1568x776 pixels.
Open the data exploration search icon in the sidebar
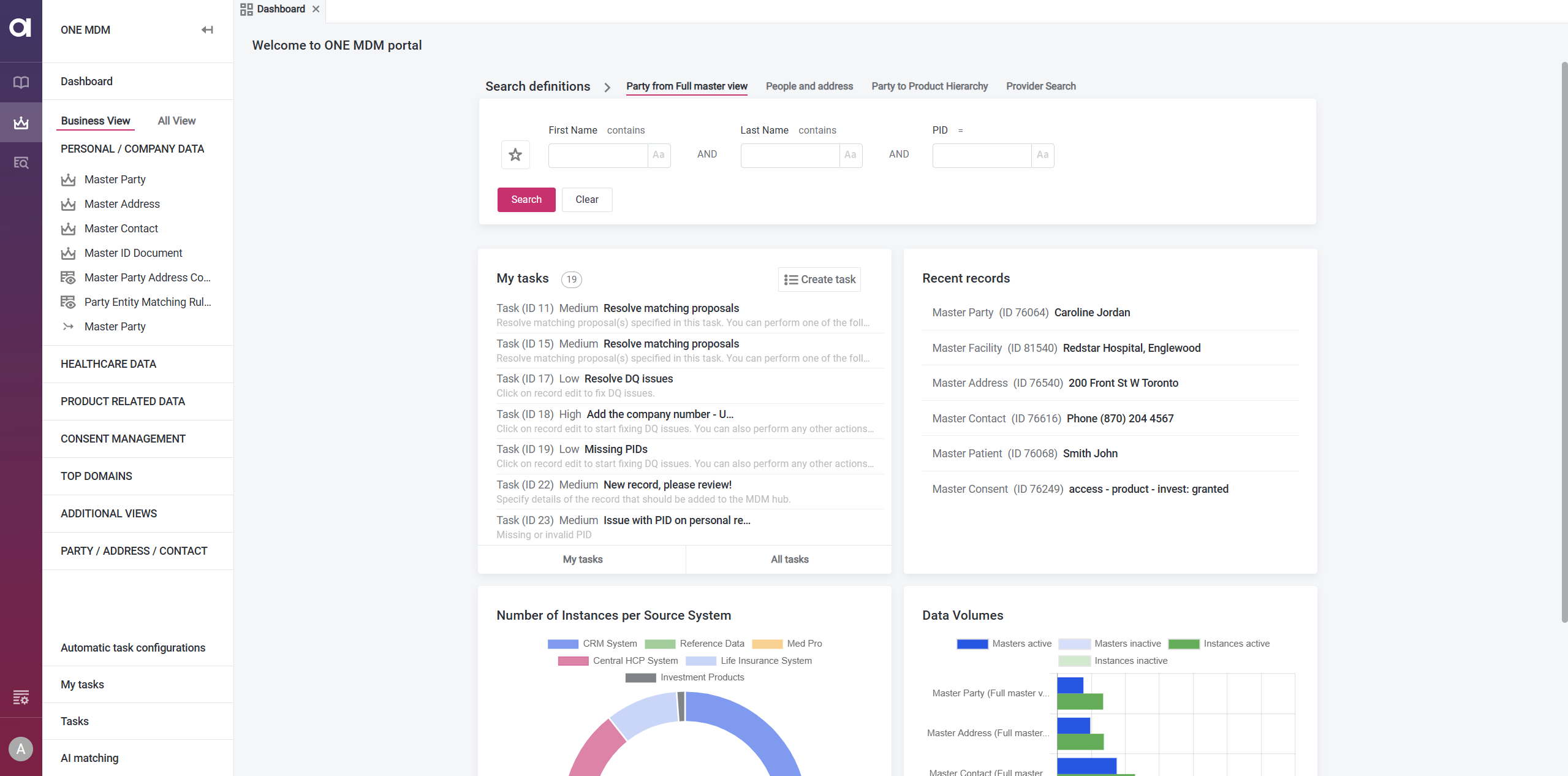21,162
